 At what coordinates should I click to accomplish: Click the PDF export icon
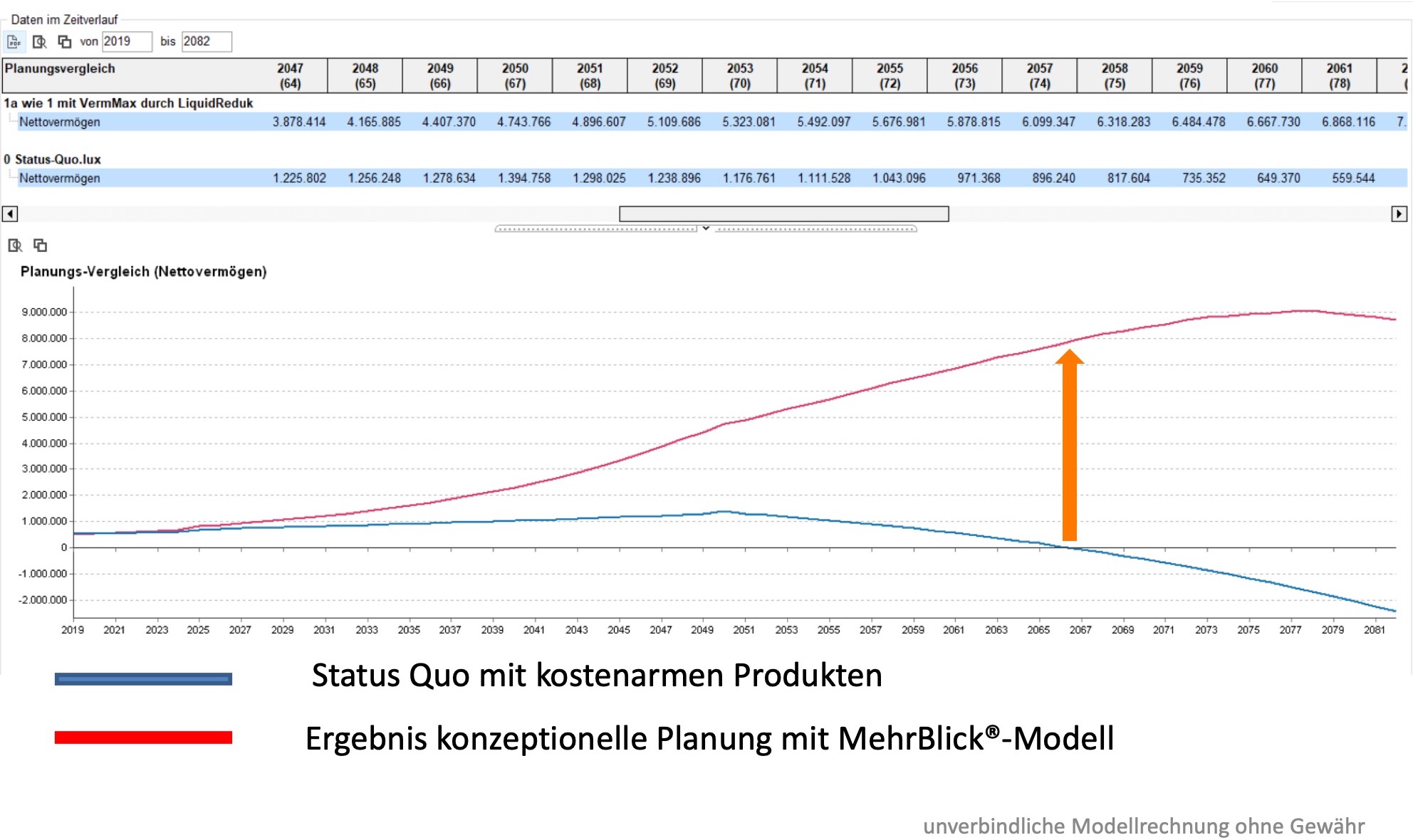14,42
